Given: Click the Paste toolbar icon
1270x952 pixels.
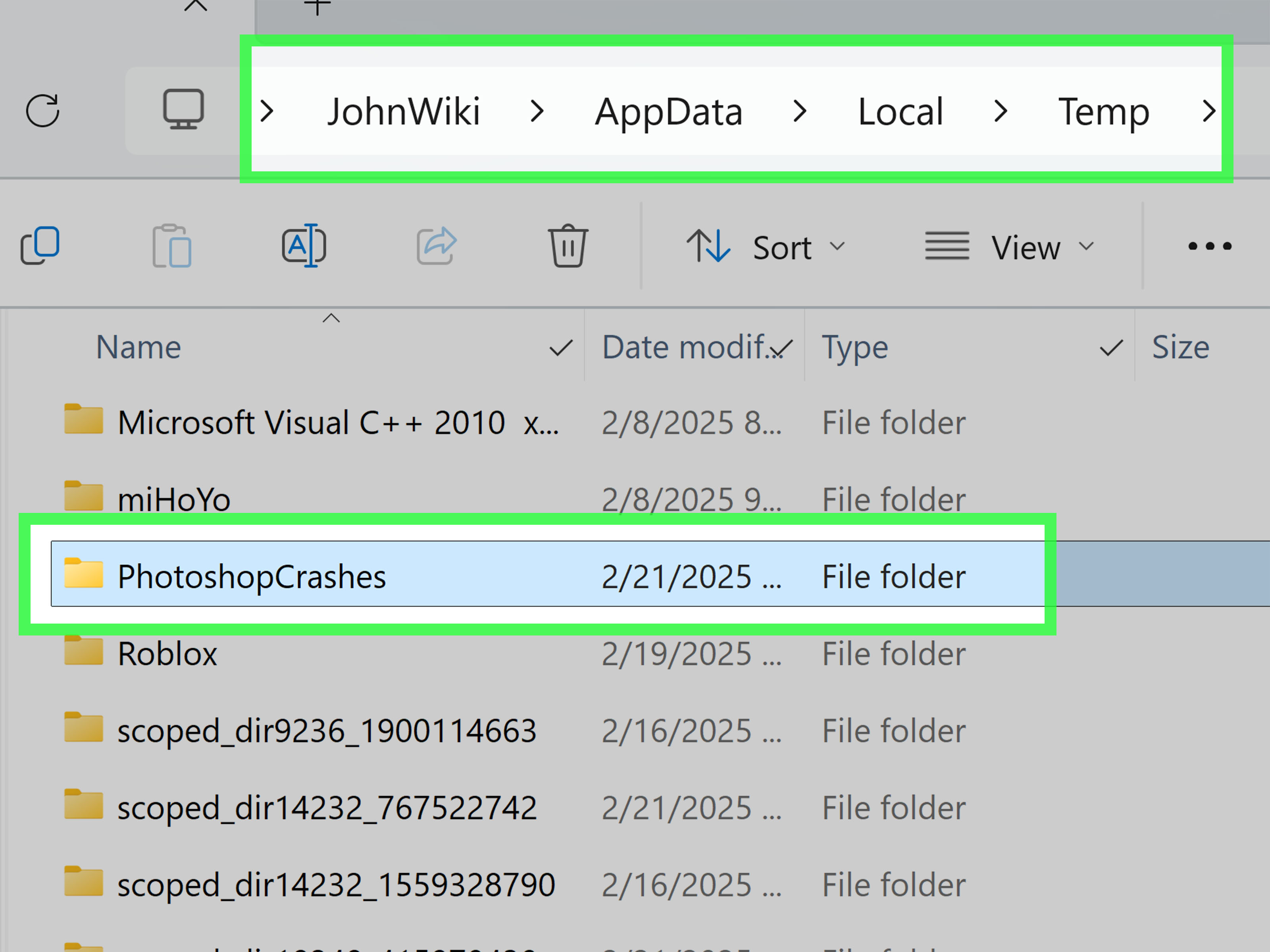Looking at the screenshot, I should [172, 246].
